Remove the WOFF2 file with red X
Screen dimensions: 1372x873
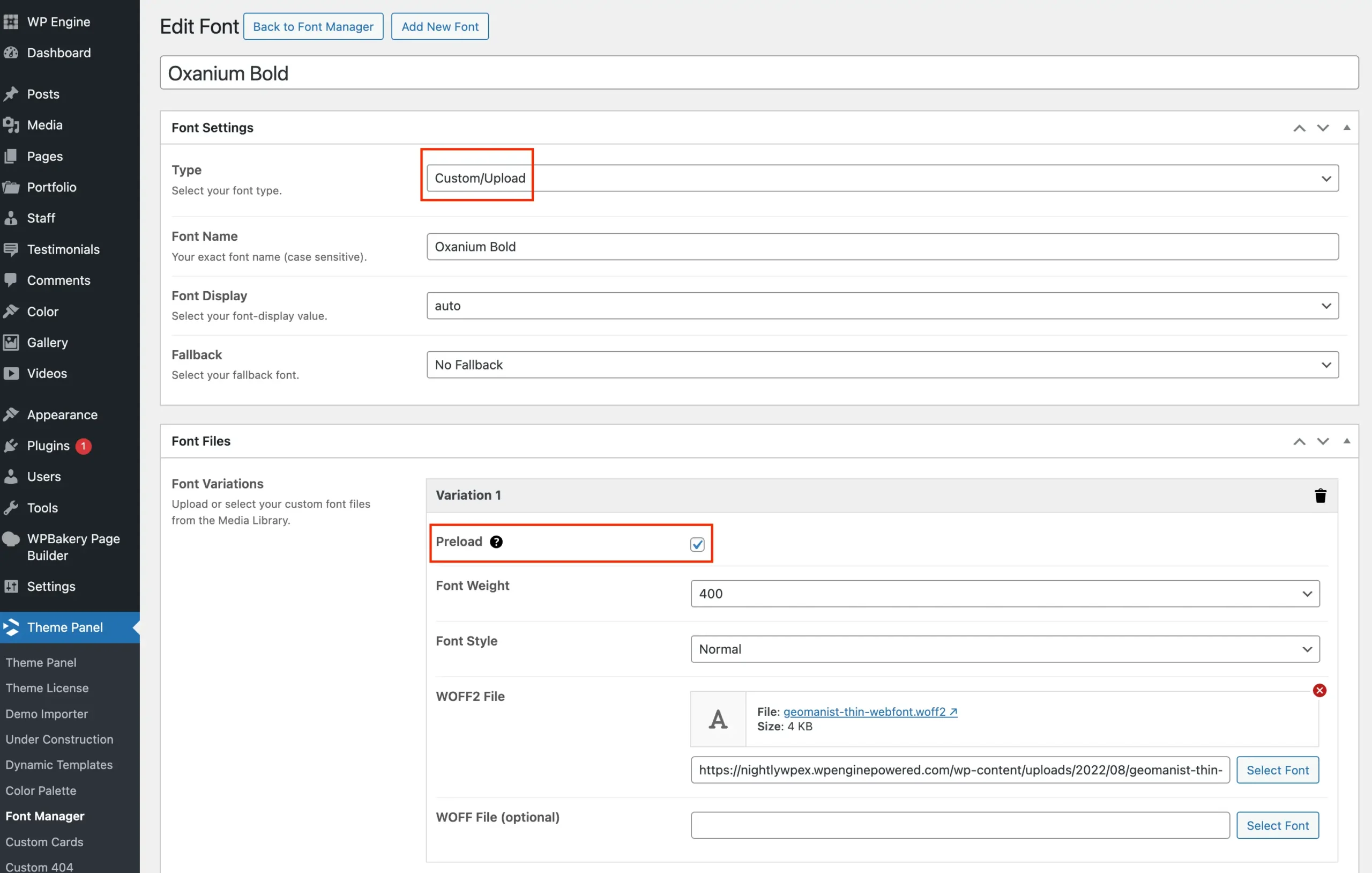coord(1319,691)
